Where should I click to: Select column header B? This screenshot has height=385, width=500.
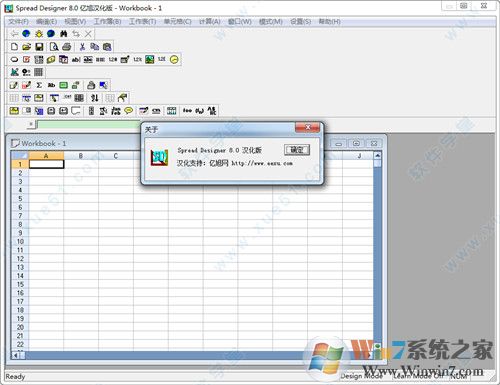click(x=81, y=156)
